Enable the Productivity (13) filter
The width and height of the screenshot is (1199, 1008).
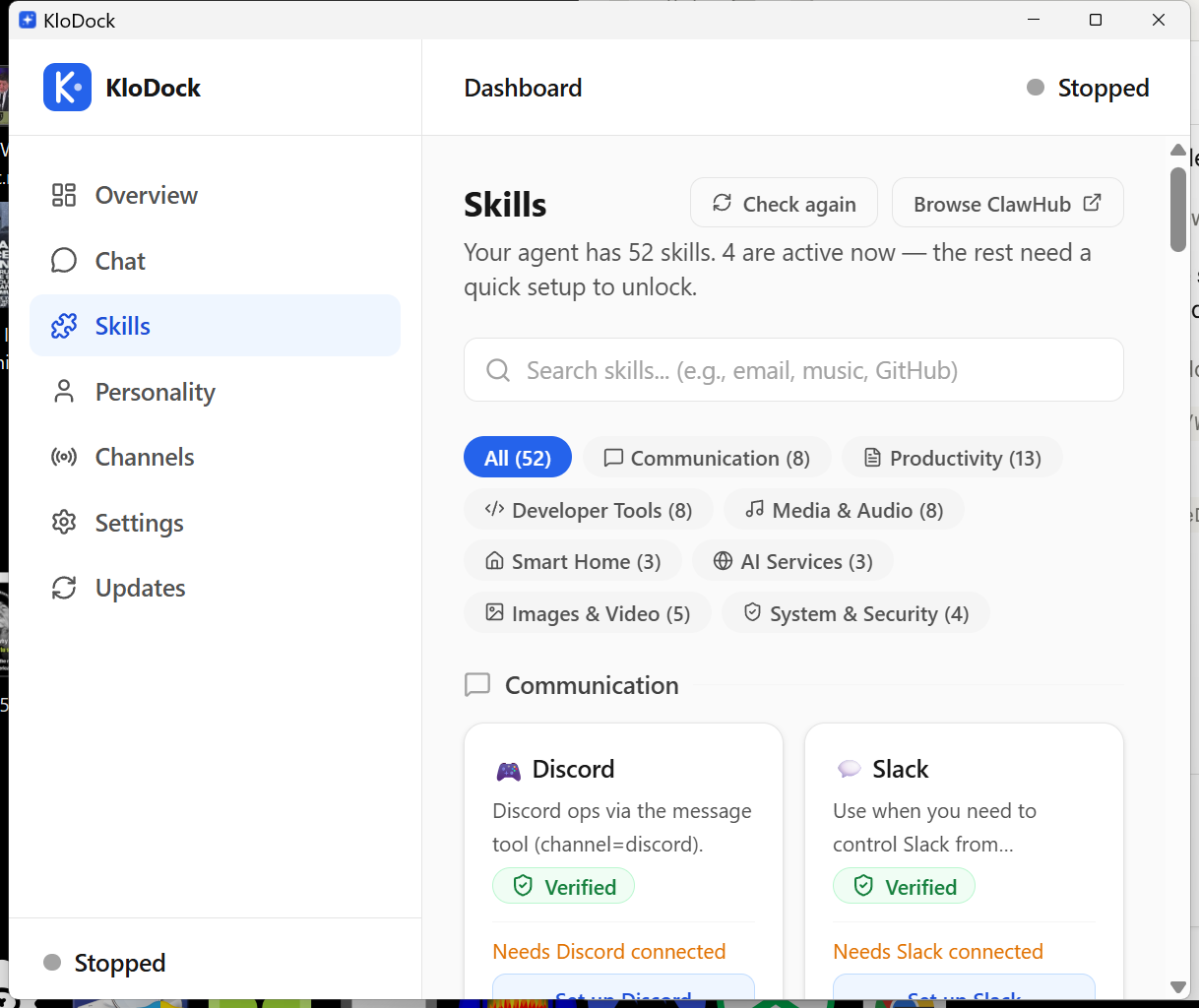[x=951, y=457]
